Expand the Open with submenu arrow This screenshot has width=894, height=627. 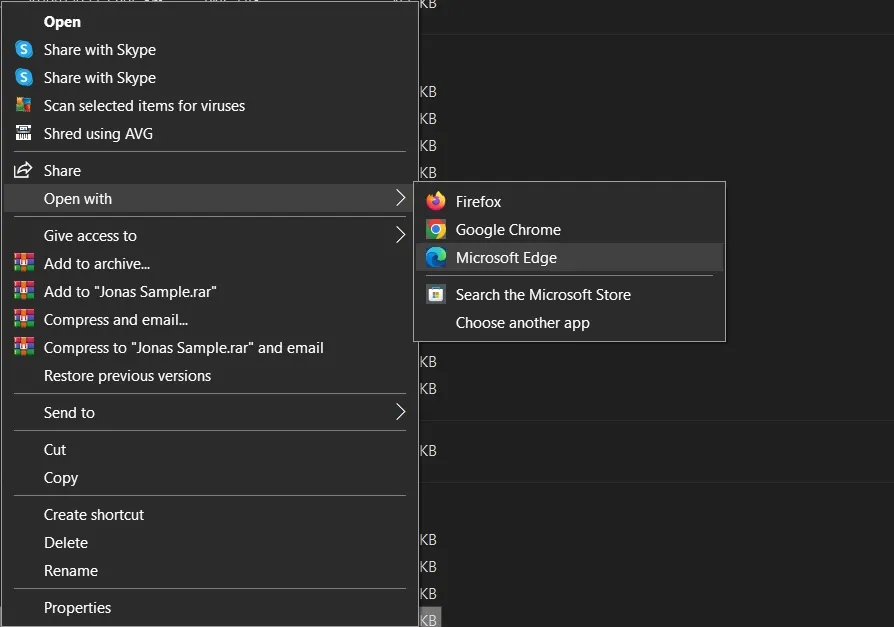pos(400,198)
